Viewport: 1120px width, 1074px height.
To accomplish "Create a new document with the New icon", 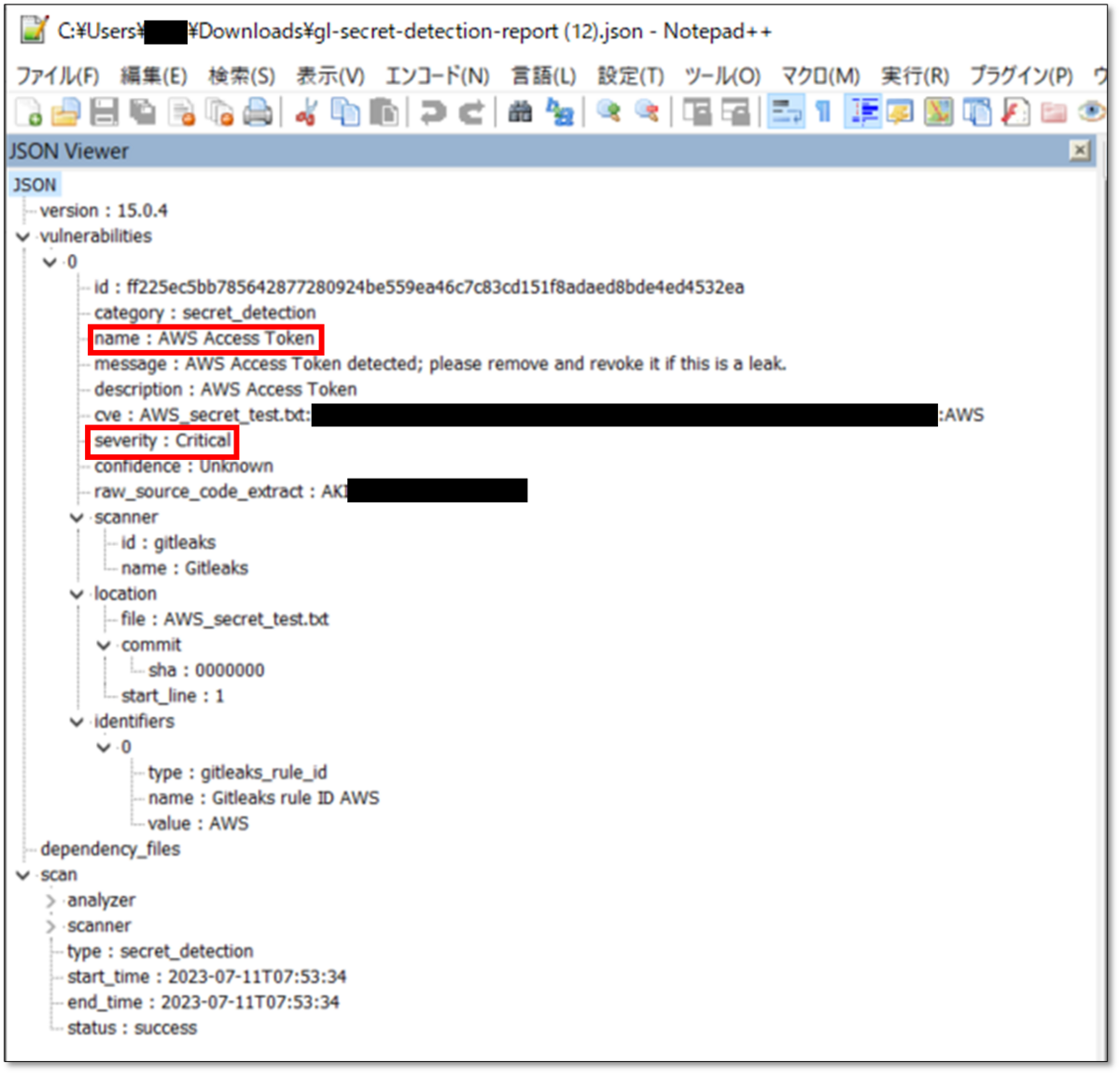I will [x=29, y=113].
